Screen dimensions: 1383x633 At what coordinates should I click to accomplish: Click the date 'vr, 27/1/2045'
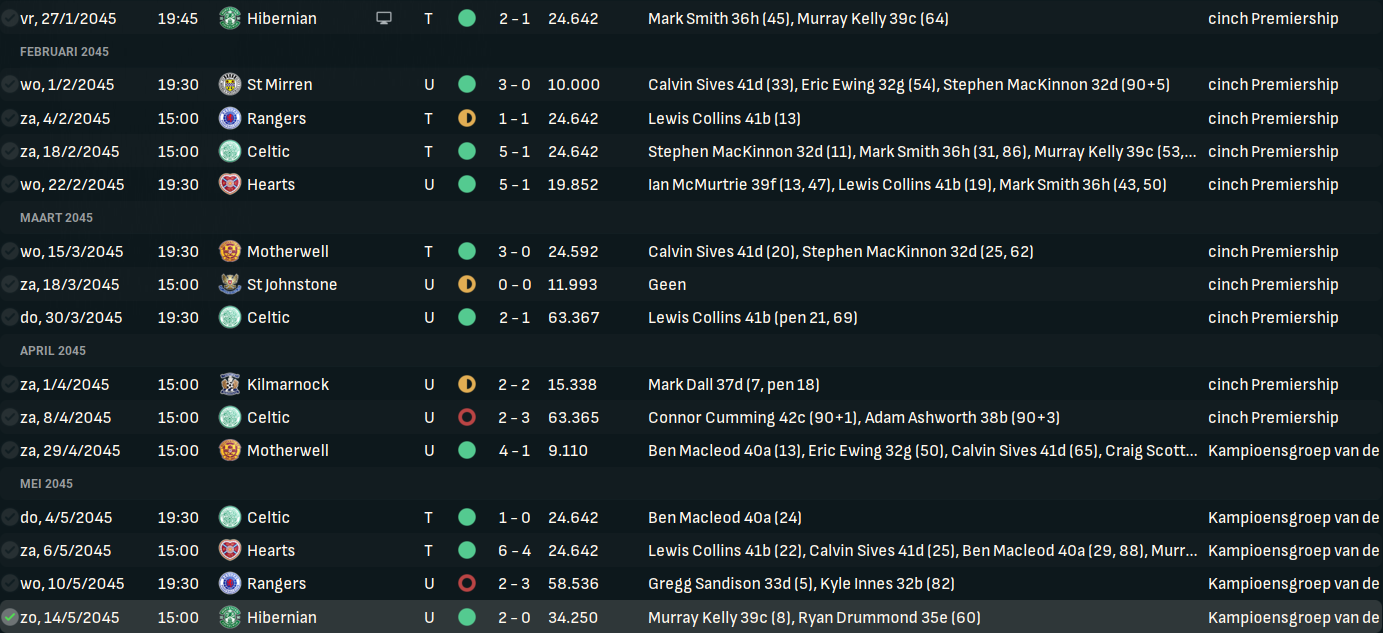(70, 18)
